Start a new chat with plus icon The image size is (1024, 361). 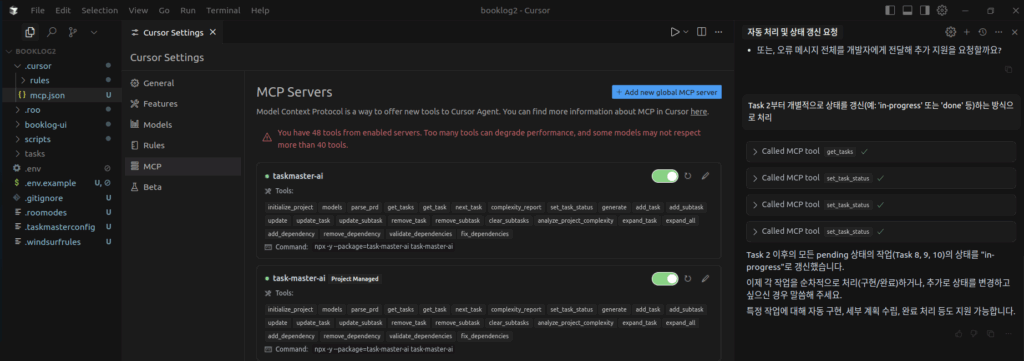pos(967,32)
